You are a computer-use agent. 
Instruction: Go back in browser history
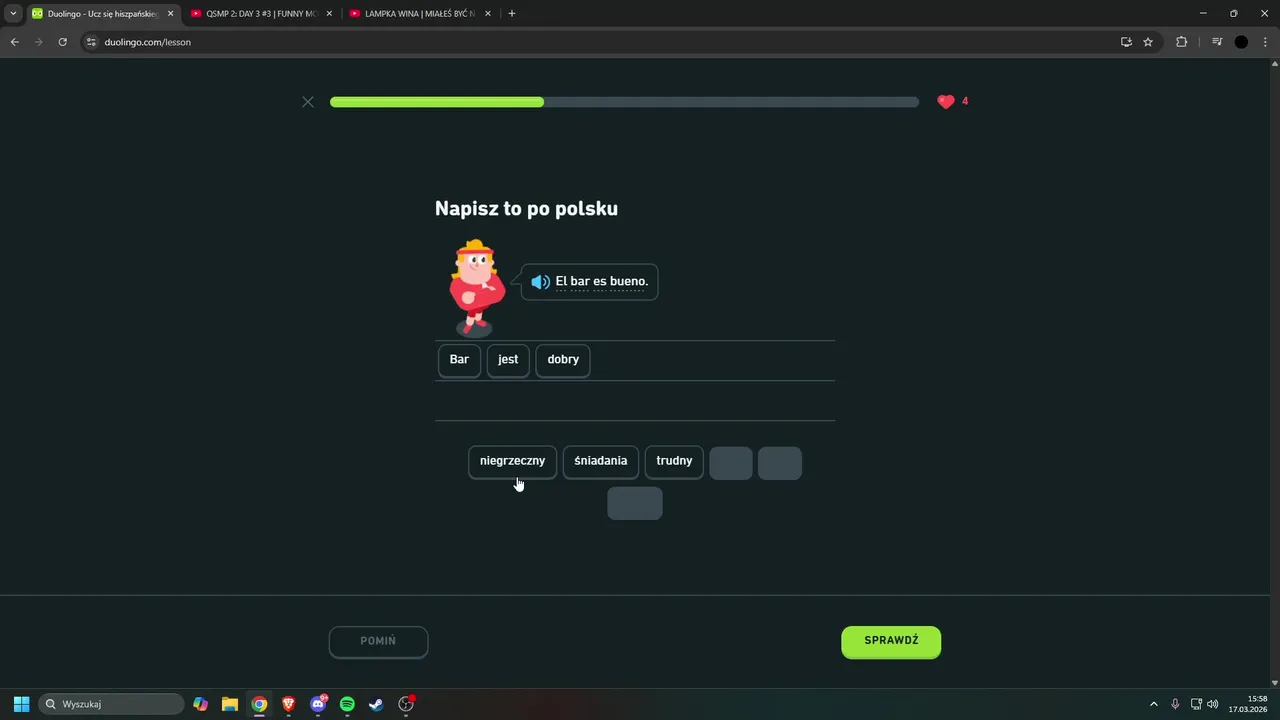(14, 42)
